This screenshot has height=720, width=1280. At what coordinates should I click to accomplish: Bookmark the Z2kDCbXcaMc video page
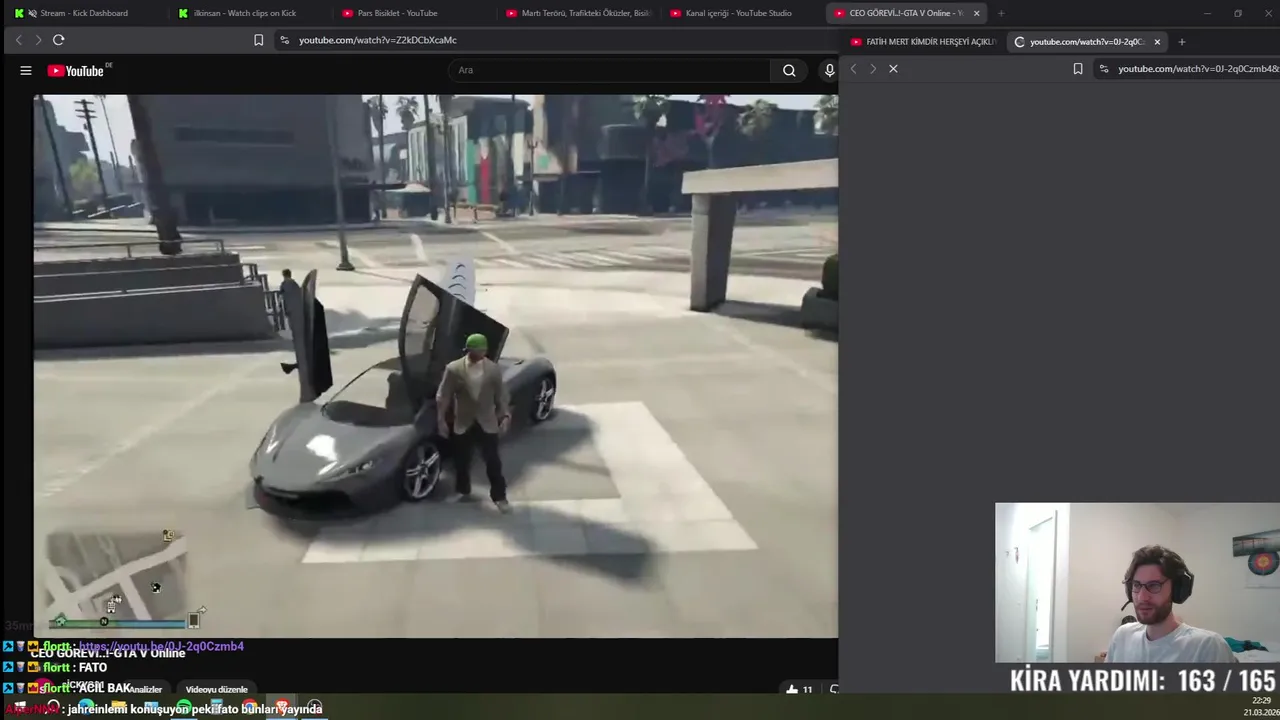point(258,40)
